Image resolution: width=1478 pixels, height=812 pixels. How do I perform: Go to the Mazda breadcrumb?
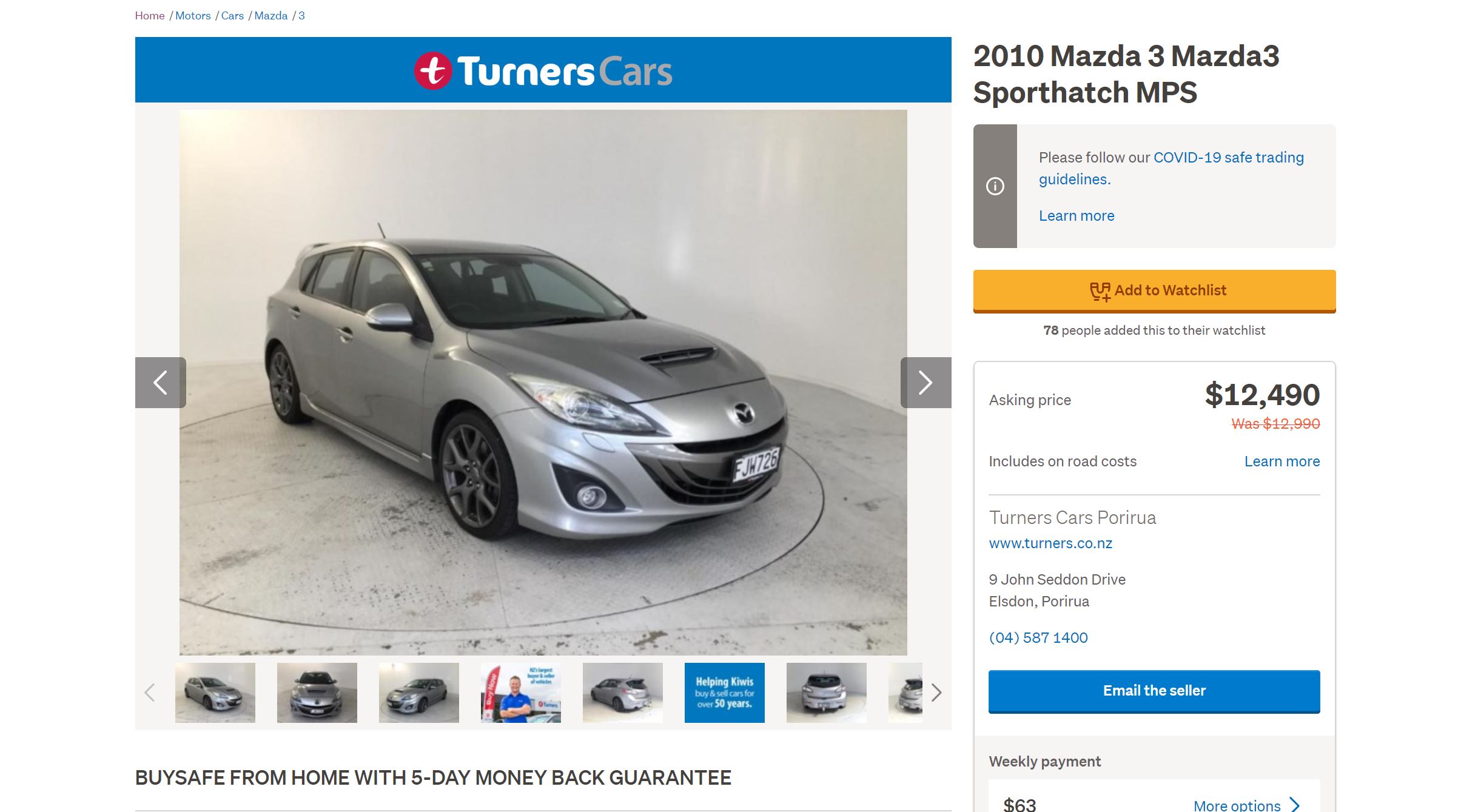[x=271, y=16]
